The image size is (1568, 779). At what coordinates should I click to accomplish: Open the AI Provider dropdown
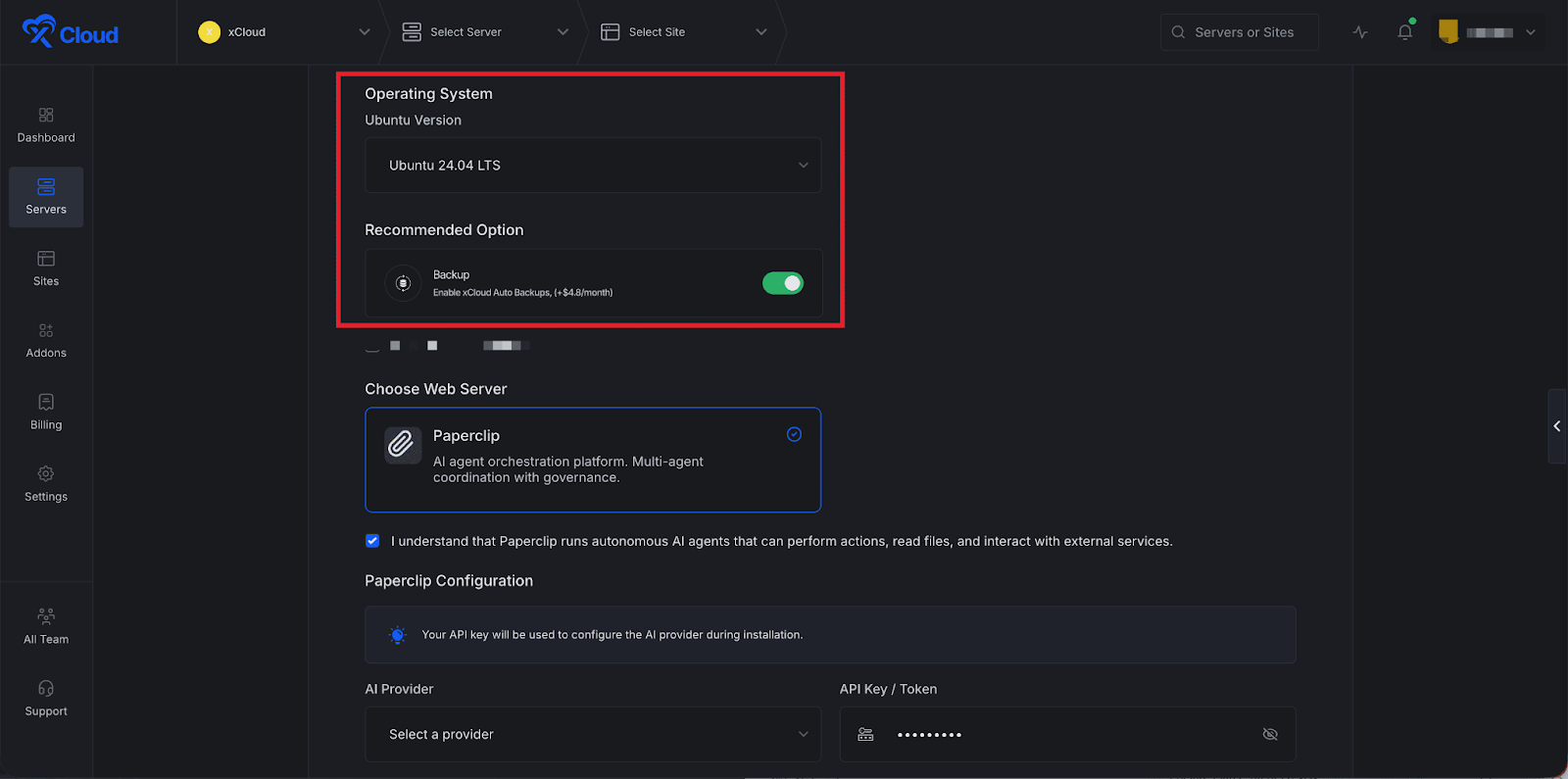[x=593, y=734]
